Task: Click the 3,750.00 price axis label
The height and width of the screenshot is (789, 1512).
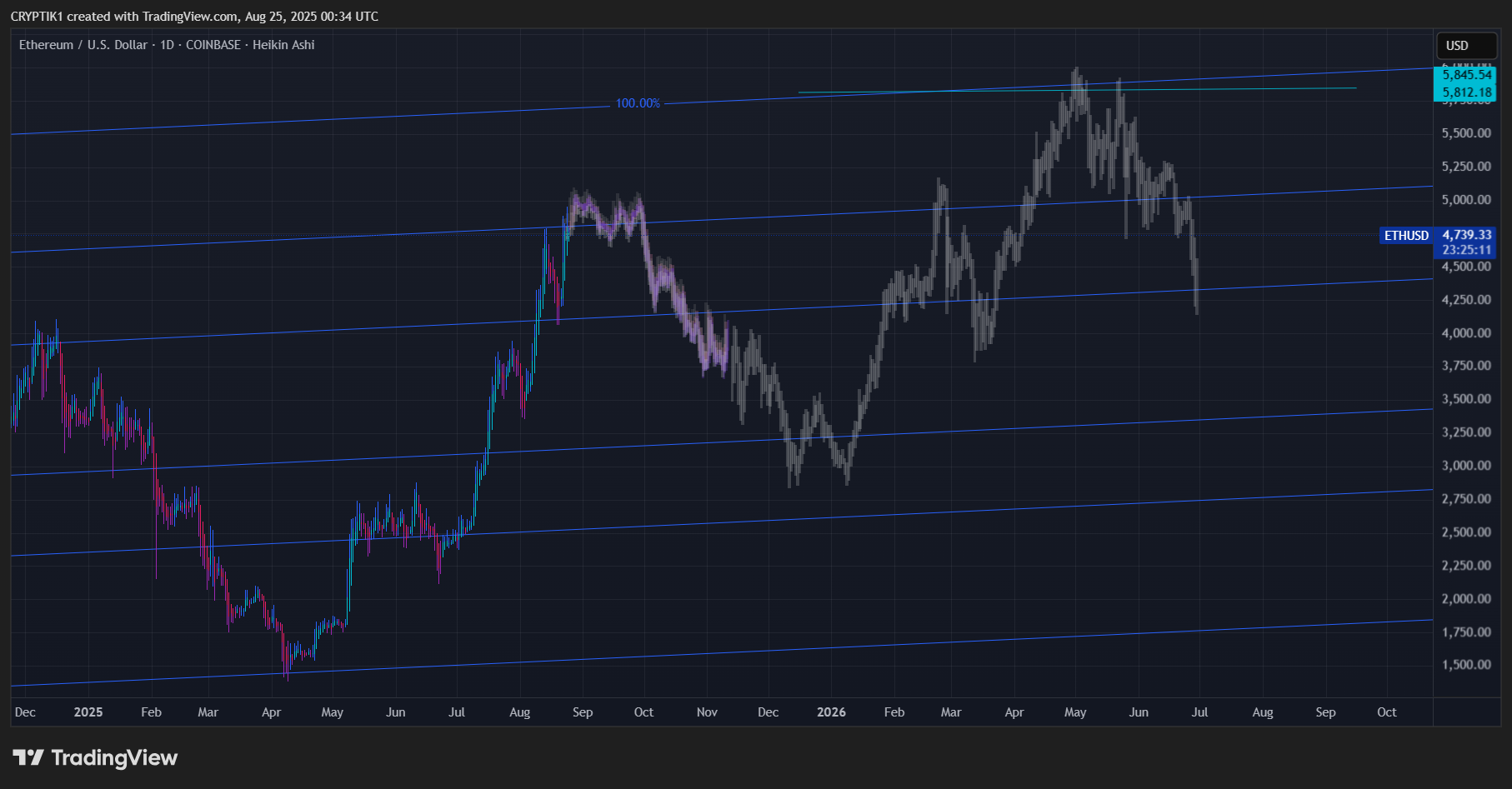Action: coord(1466,366)
